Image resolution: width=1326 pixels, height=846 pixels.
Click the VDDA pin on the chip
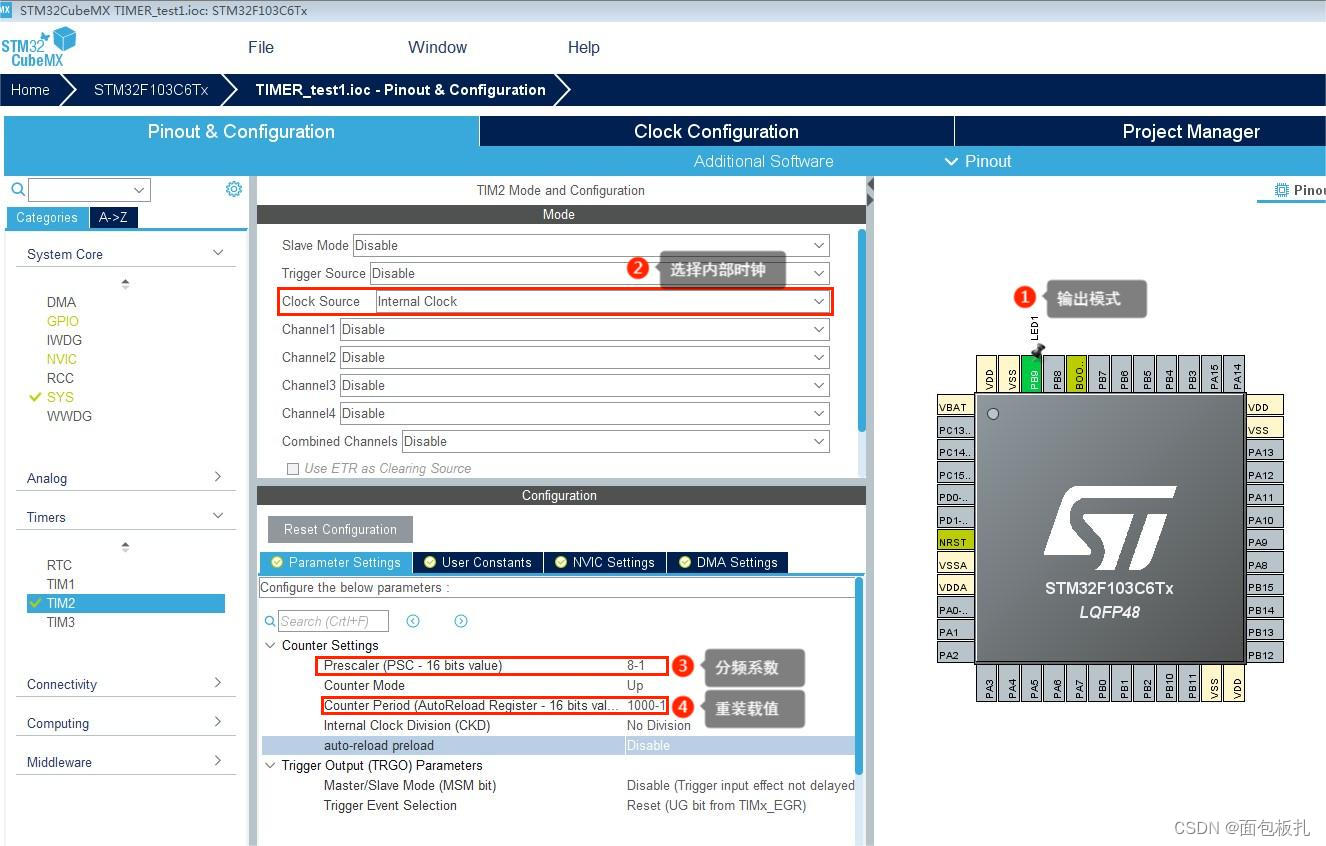tap(955, 587)
